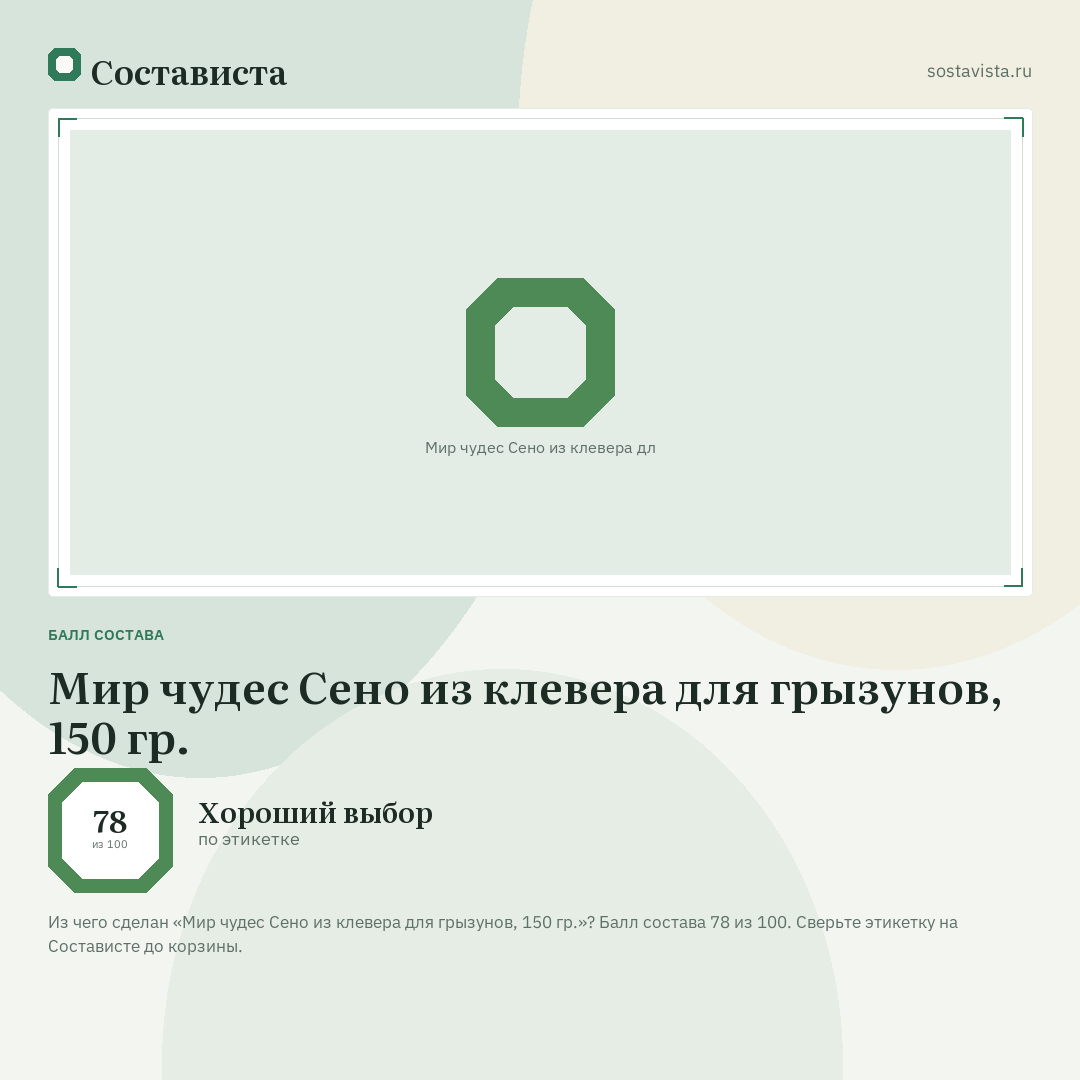Click the 'Хороший выбор' rating text
Image resolution: width=1080 pixels, height=1080 pixels.
[315, 813]
